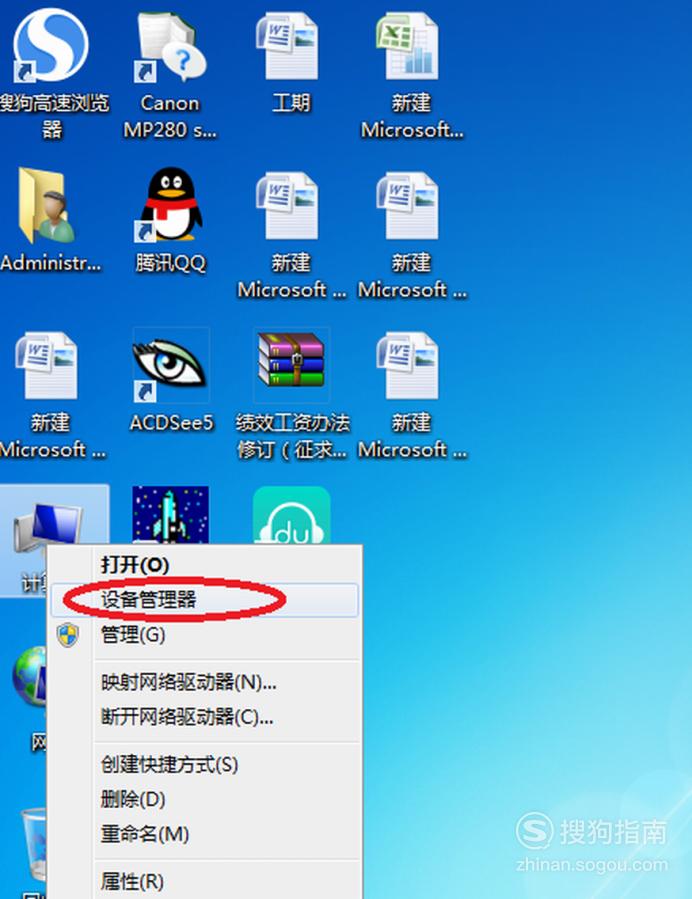Image resolution: width=692 pixels, height=899 pixels.
Task: Choose 设备管理器 in the context menu
Action: 204,600
